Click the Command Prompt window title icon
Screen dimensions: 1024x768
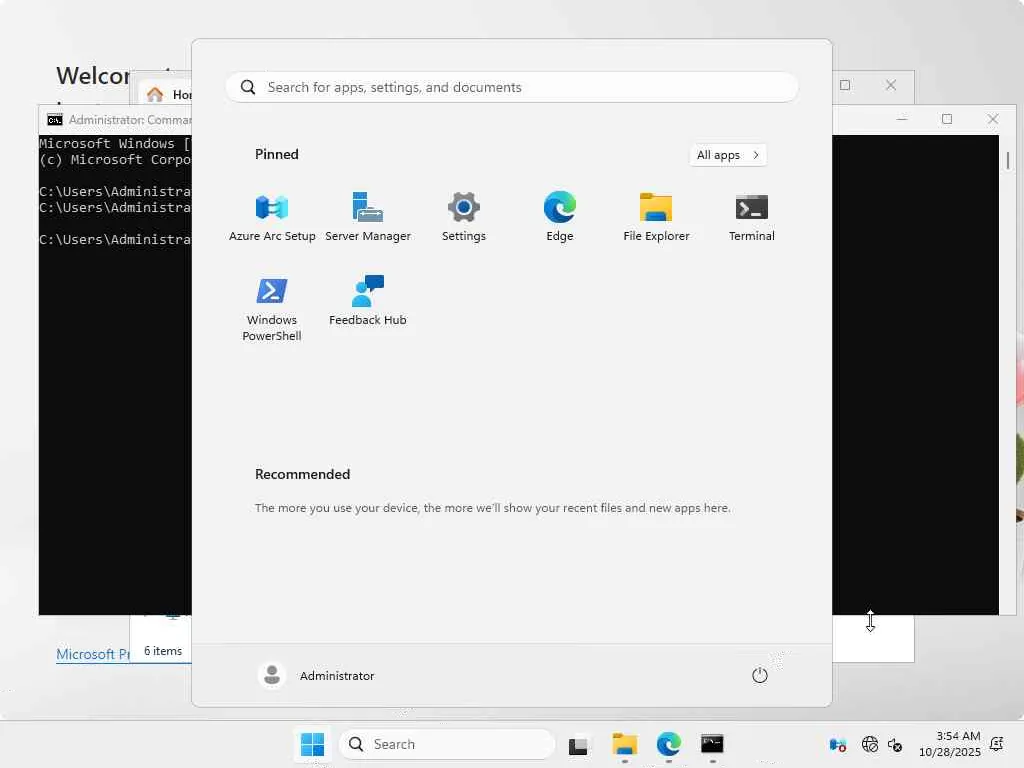(x=55, y=120)
